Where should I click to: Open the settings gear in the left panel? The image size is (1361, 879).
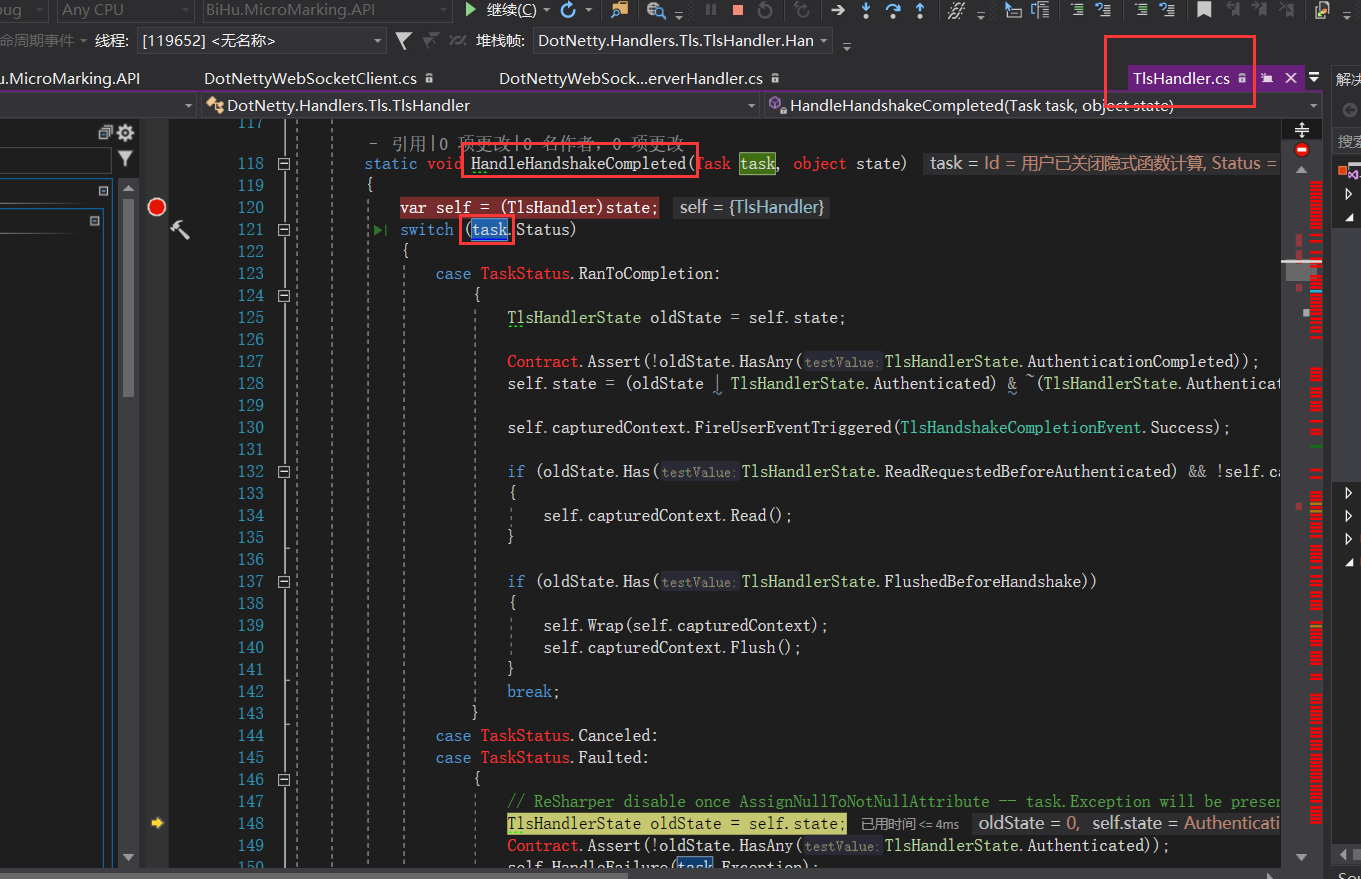tap(123, 132)
